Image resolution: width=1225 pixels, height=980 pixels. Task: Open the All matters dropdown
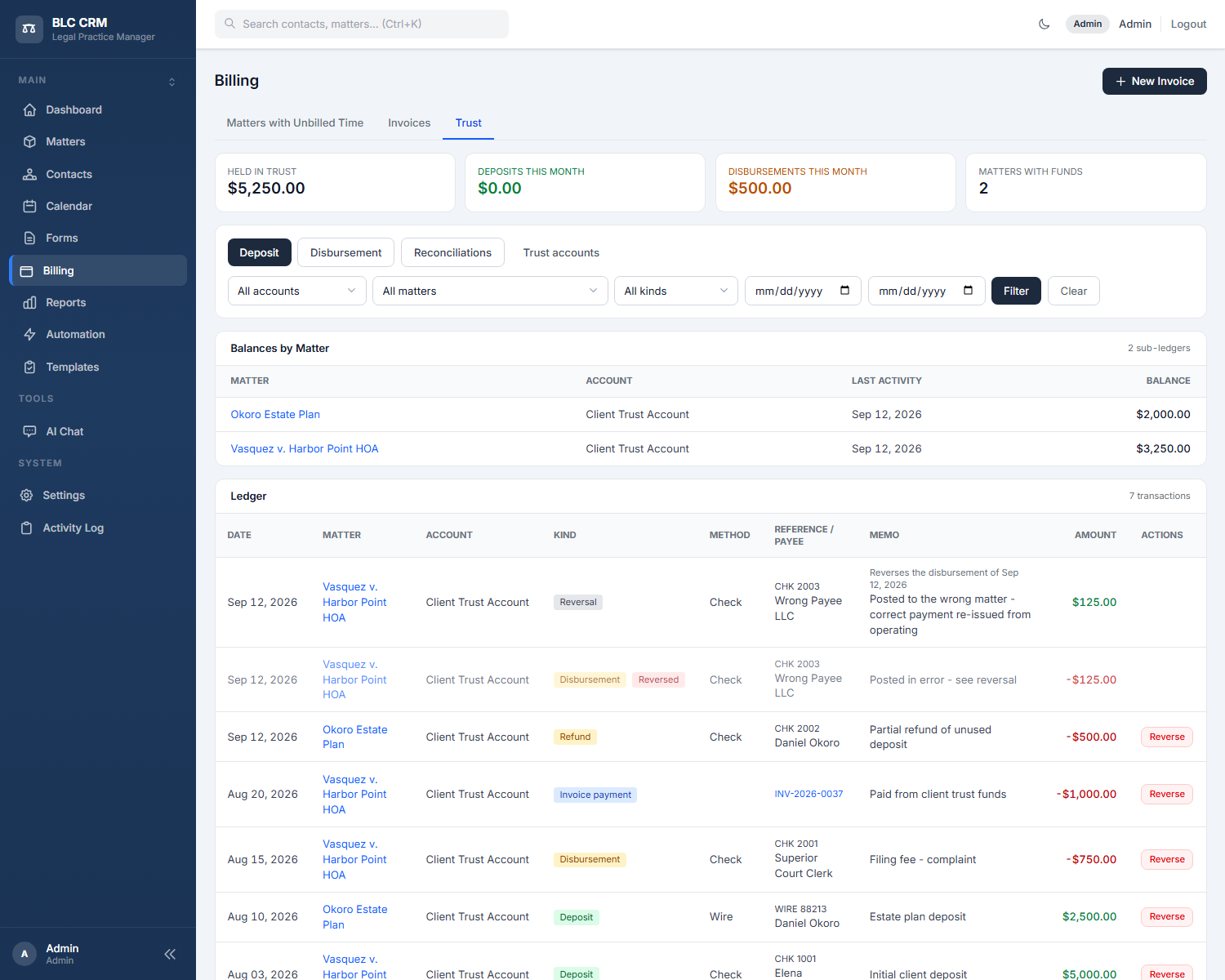[x=490, y=291]
